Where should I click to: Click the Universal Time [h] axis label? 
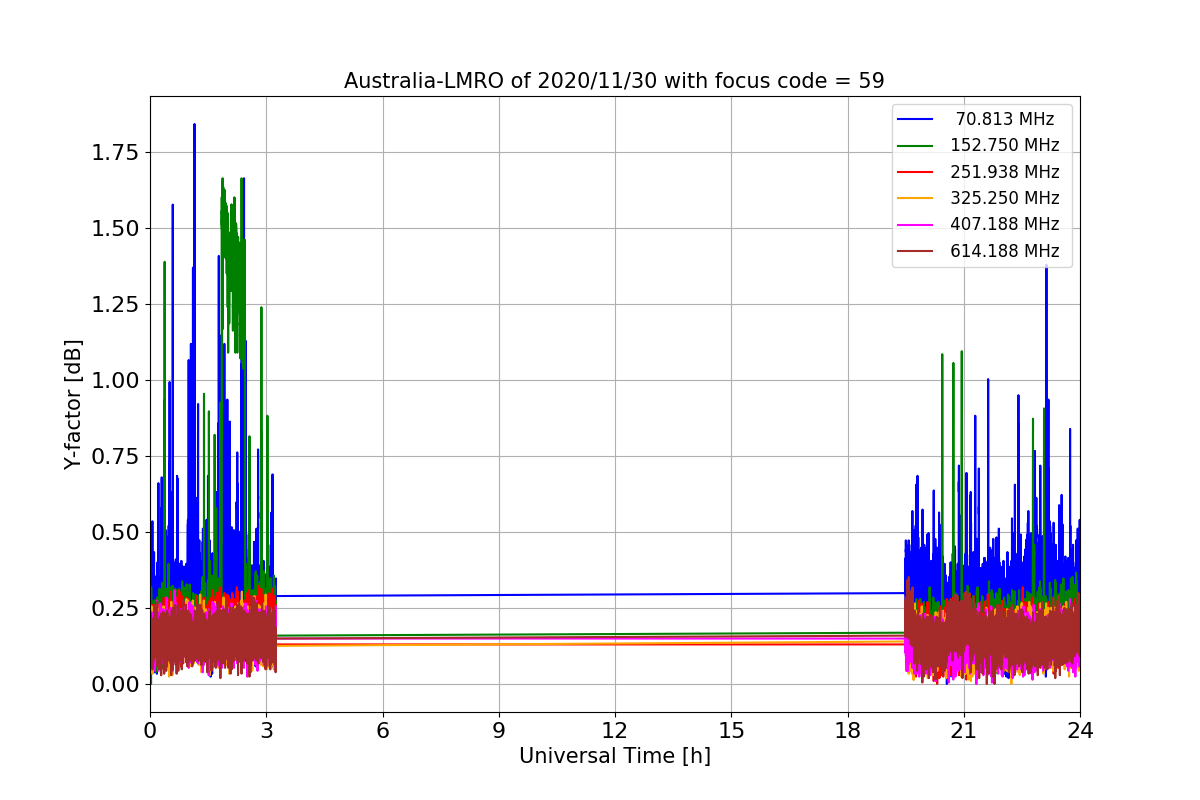(614, 756)
